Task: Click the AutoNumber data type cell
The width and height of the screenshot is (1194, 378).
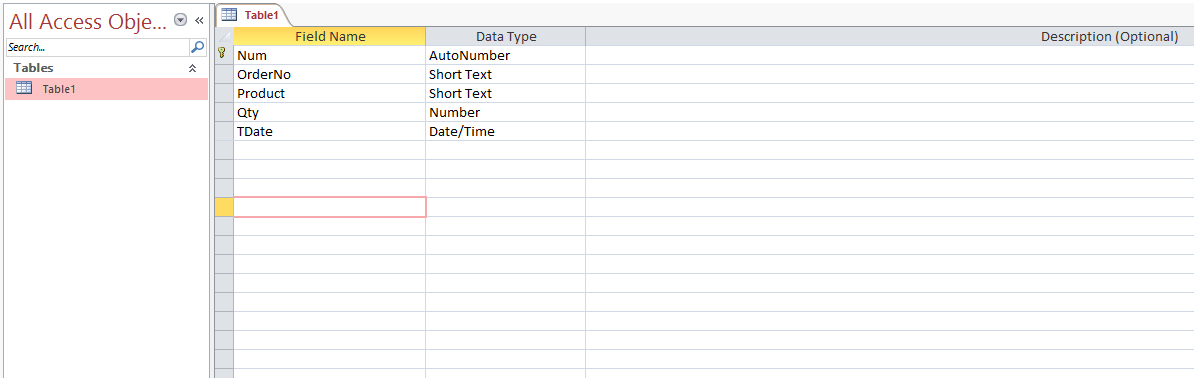Action: 506,56
